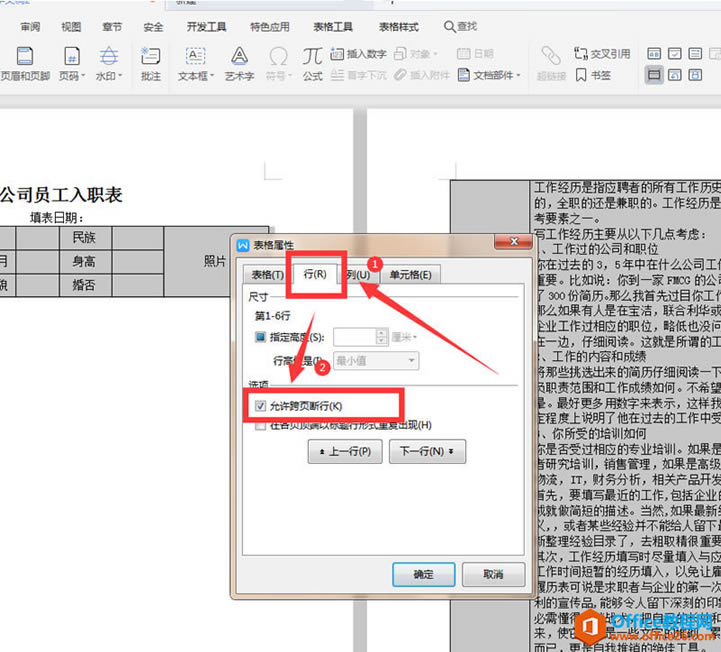Insert an equation with 公式 icon
This screenshot has width=721, height=652.
coord(312,64)
